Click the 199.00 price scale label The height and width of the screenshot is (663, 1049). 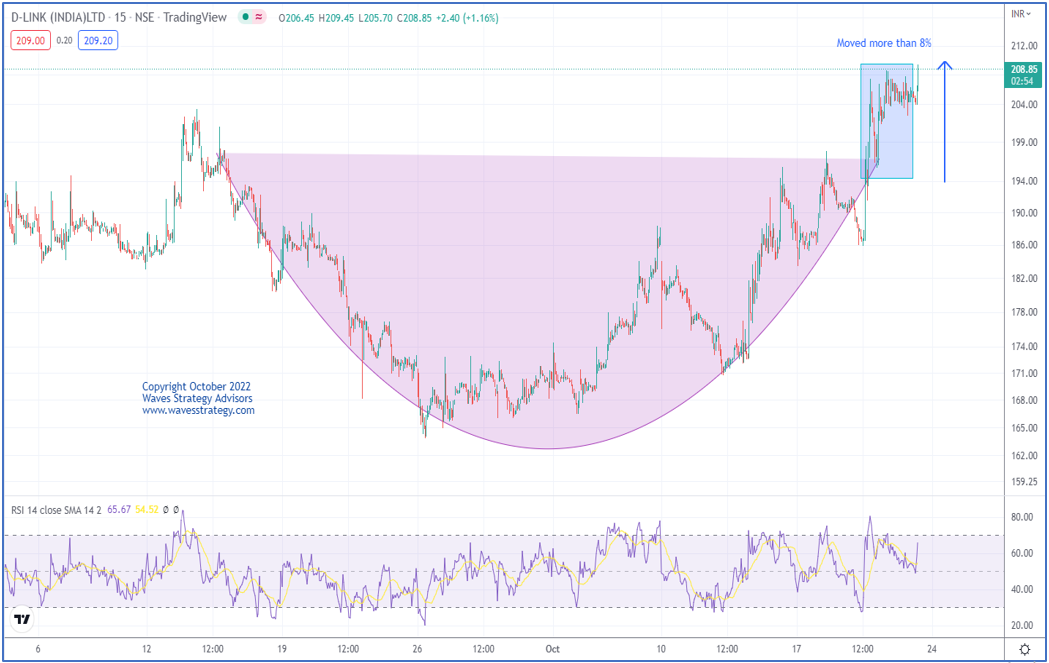(1024, 143)
